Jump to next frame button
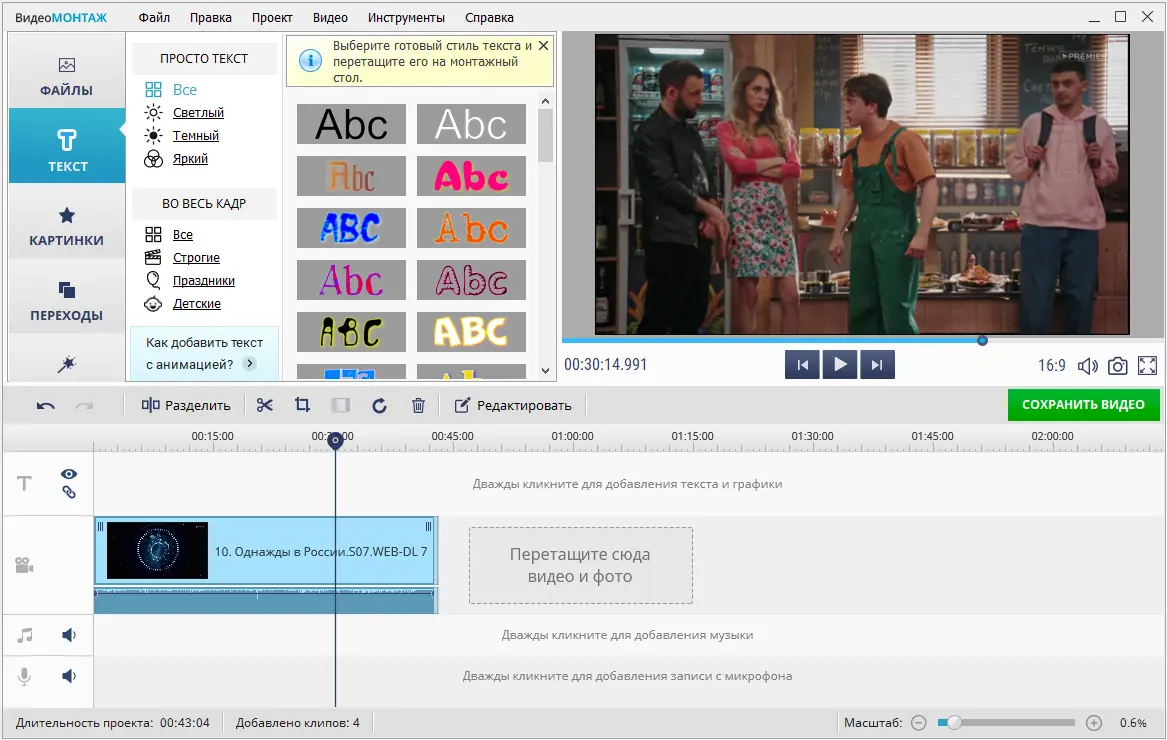Image resolution: width=1167 pixels, height=740 pixels. (x=877, y=365)
